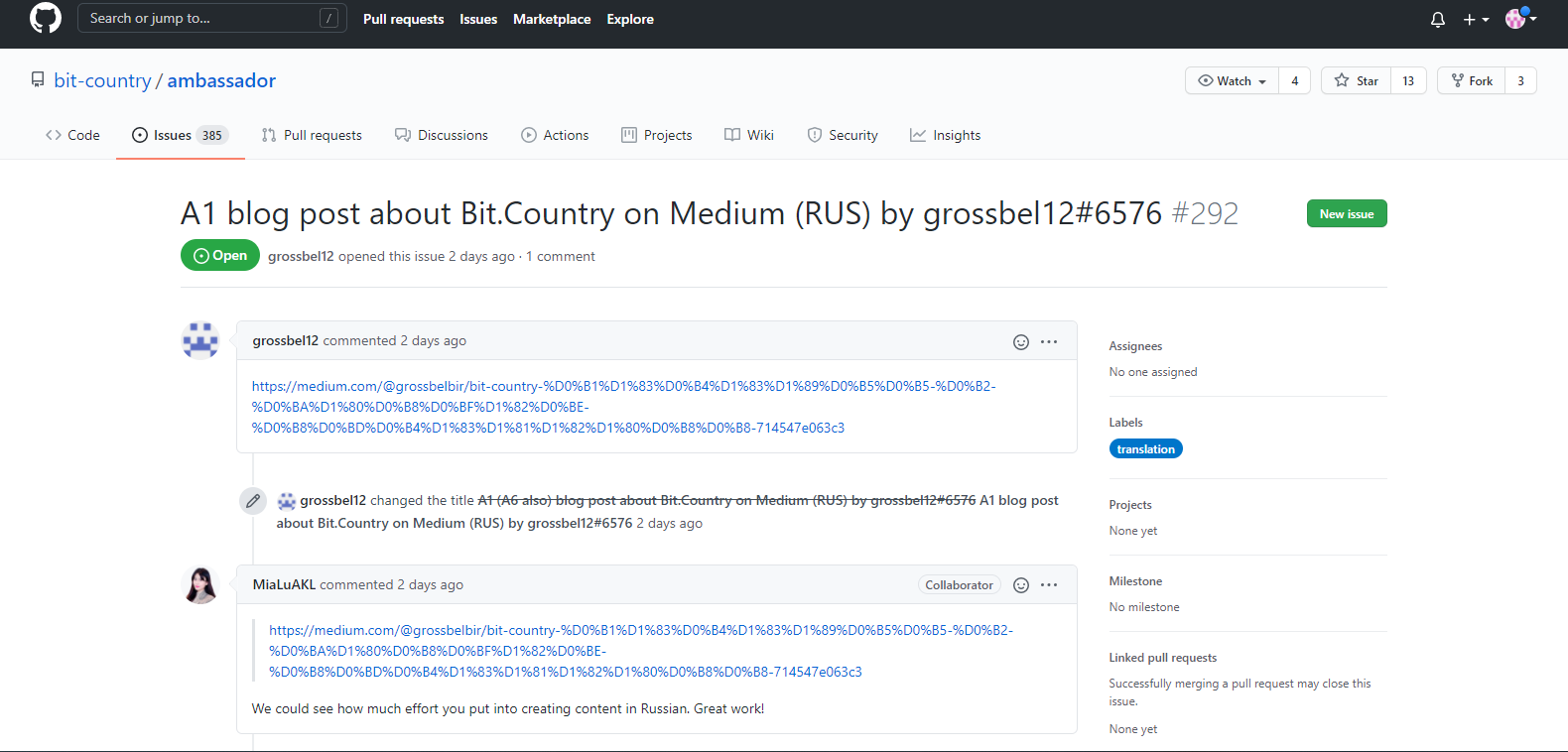Switch to the Code tab
This screenshot has height=752, width=1568.
pyautogui.click(x=72, y=135)
